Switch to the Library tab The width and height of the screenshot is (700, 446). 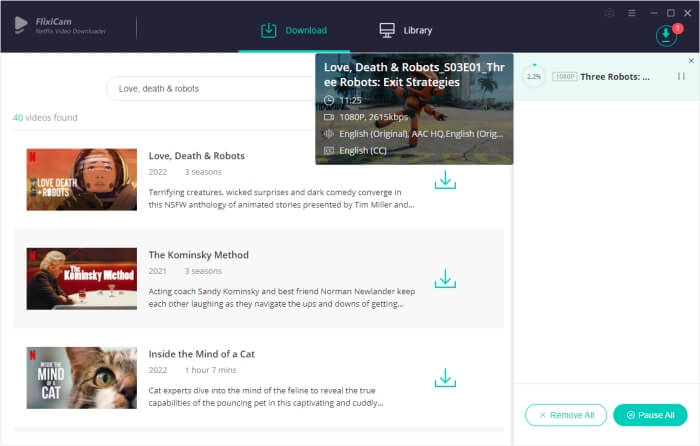pos(406,30)
